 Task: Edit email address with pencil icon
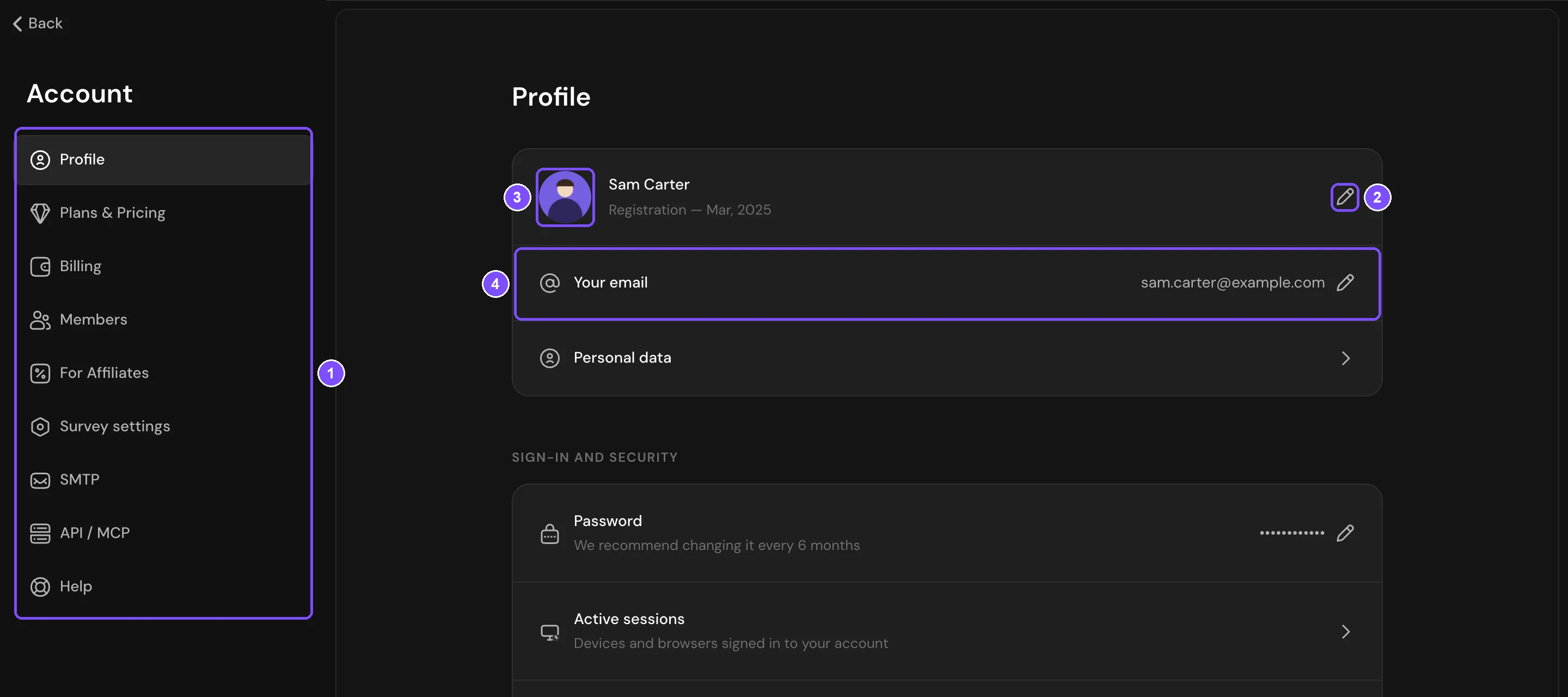(1345, 283)
